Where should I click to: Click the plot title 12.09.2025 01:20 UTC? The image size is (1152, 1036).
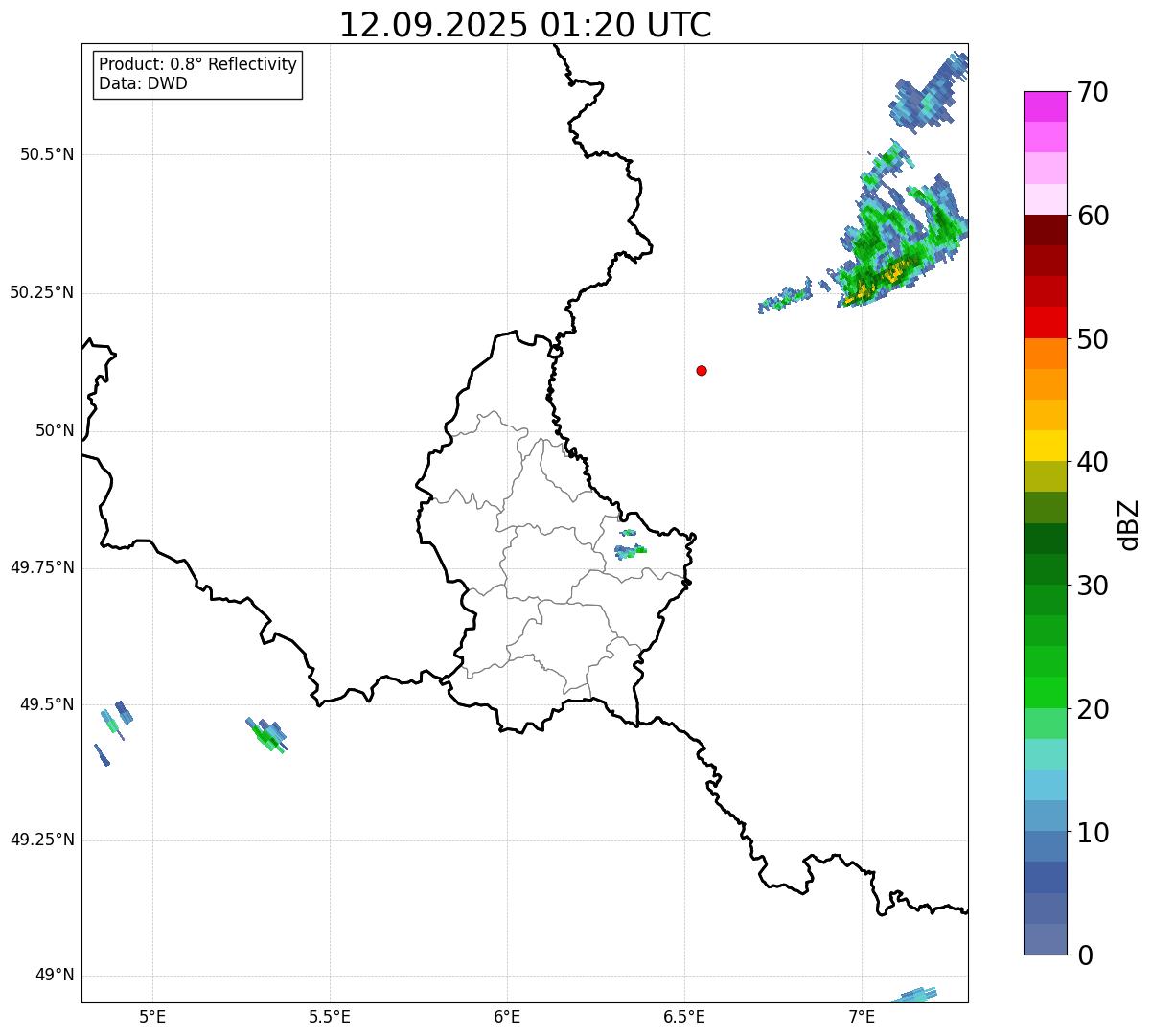525,25
